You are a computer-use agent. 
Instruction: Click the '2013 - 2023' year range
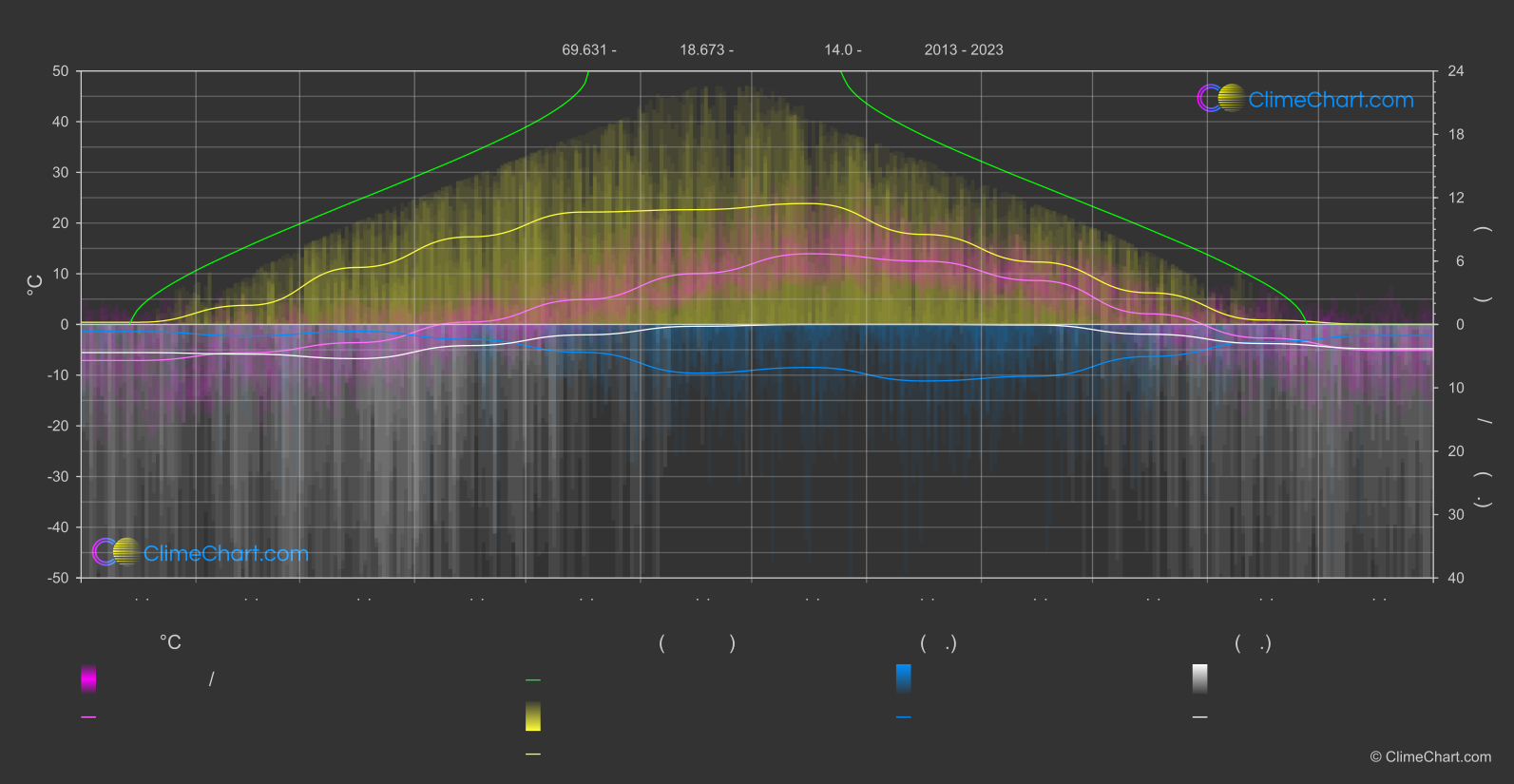(x=964, y=49)
